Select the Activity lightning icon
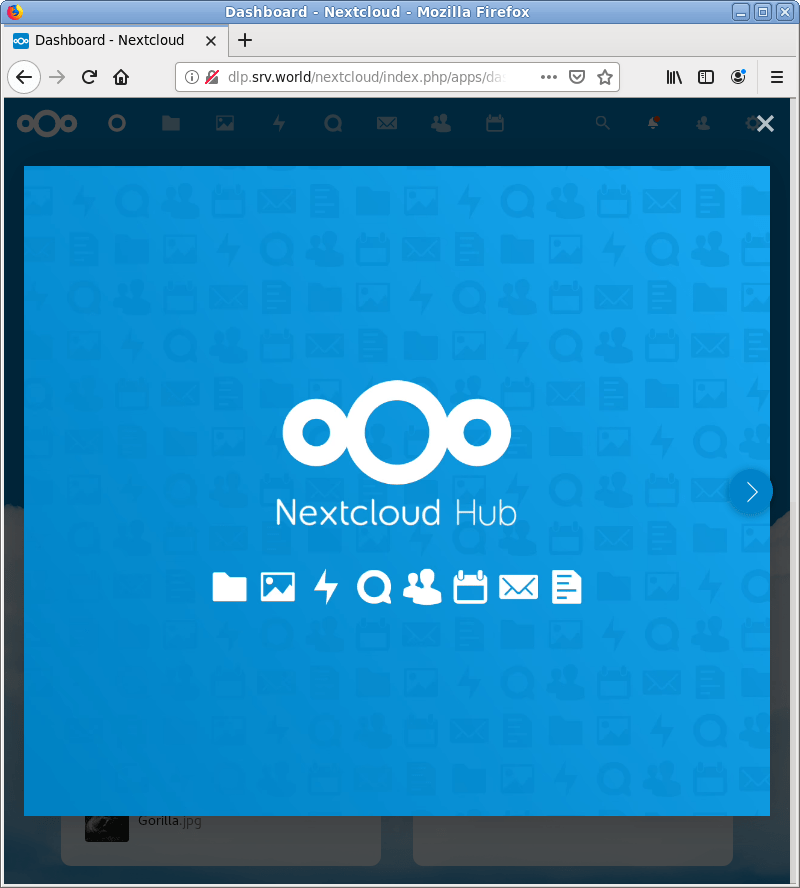 (279, 122)
